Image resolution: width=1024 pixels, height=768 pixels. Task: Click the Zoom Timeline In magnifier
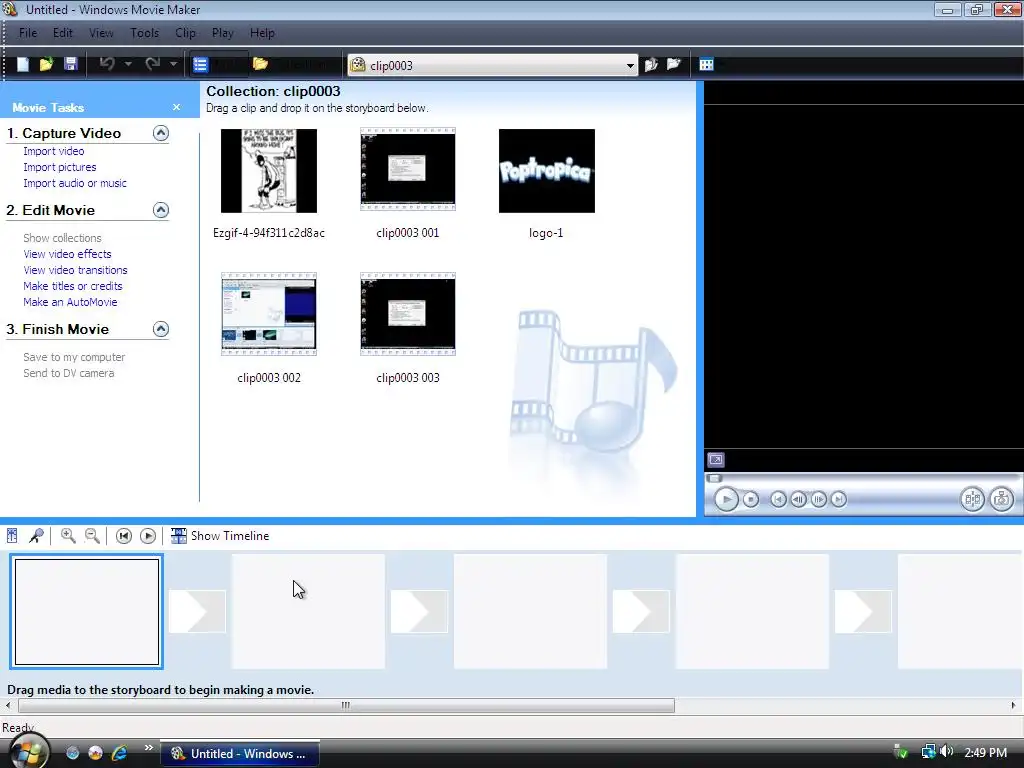click(68, 536)
